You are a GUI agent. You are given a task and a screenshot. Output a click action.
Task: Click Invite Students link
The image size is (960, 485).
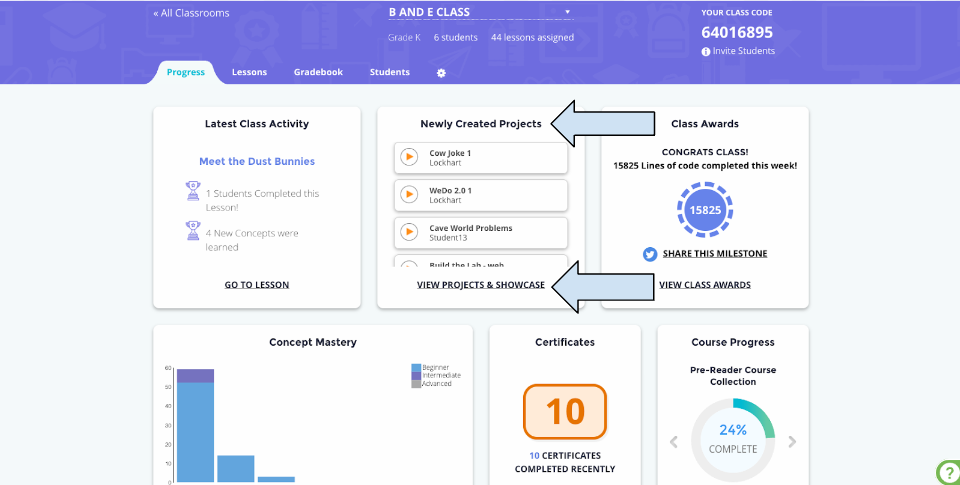click(743, 51)
